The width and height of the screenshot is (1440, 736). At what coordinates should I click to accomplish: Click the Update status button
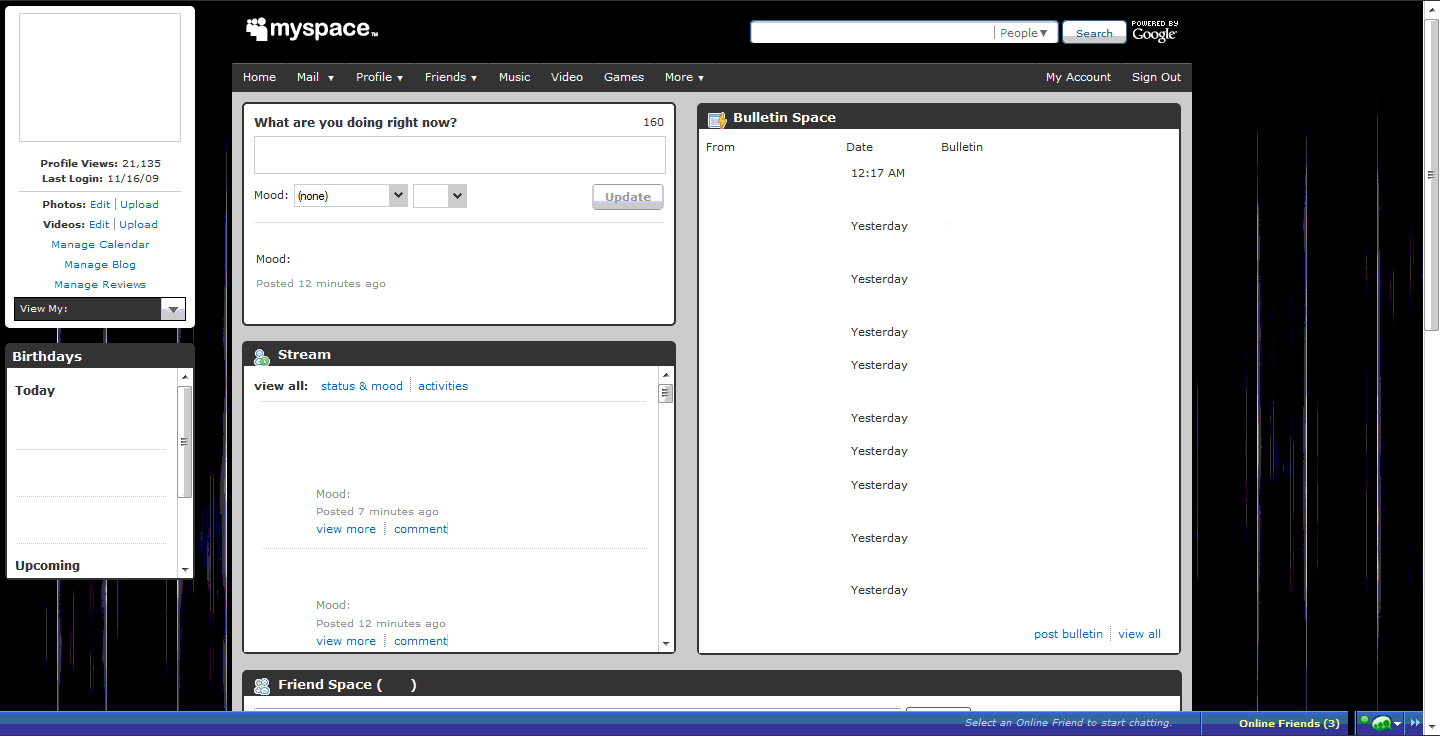(628, 197)
